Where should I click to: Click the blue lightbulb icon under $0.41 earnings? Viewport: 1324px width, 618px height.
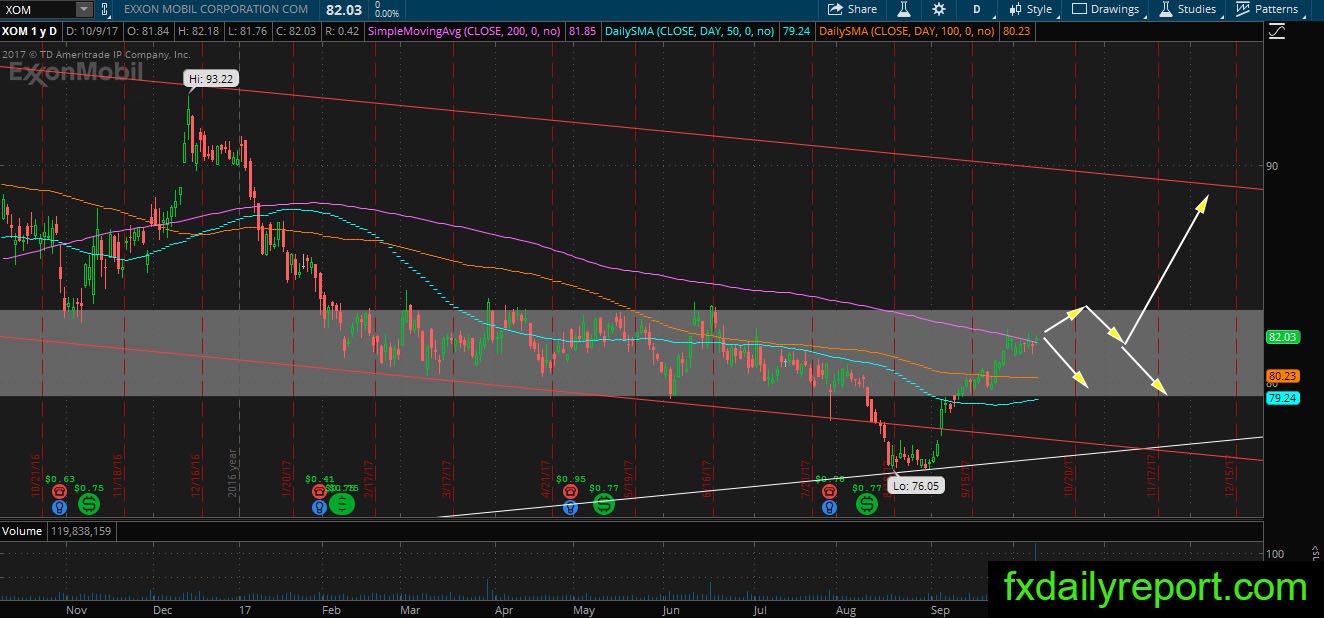(x=319, y=507)
